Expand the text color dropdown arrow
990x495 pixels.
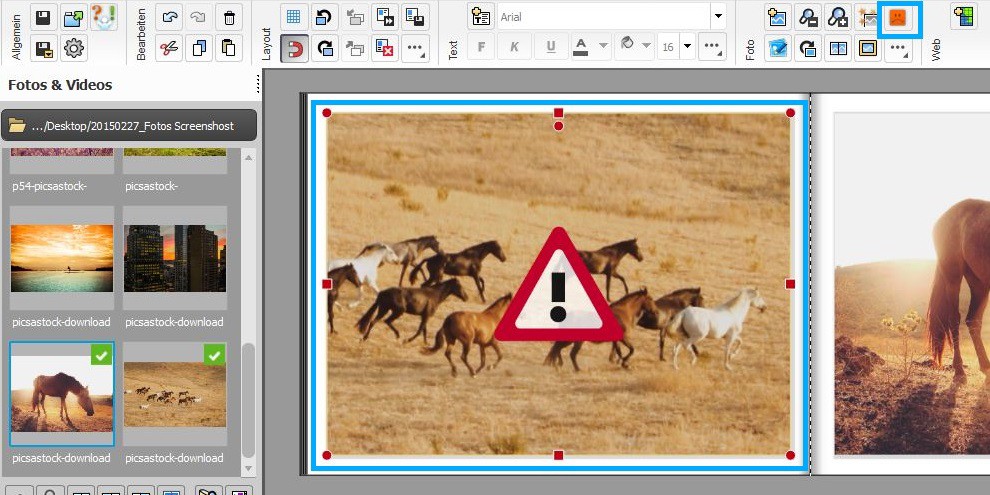603,47
